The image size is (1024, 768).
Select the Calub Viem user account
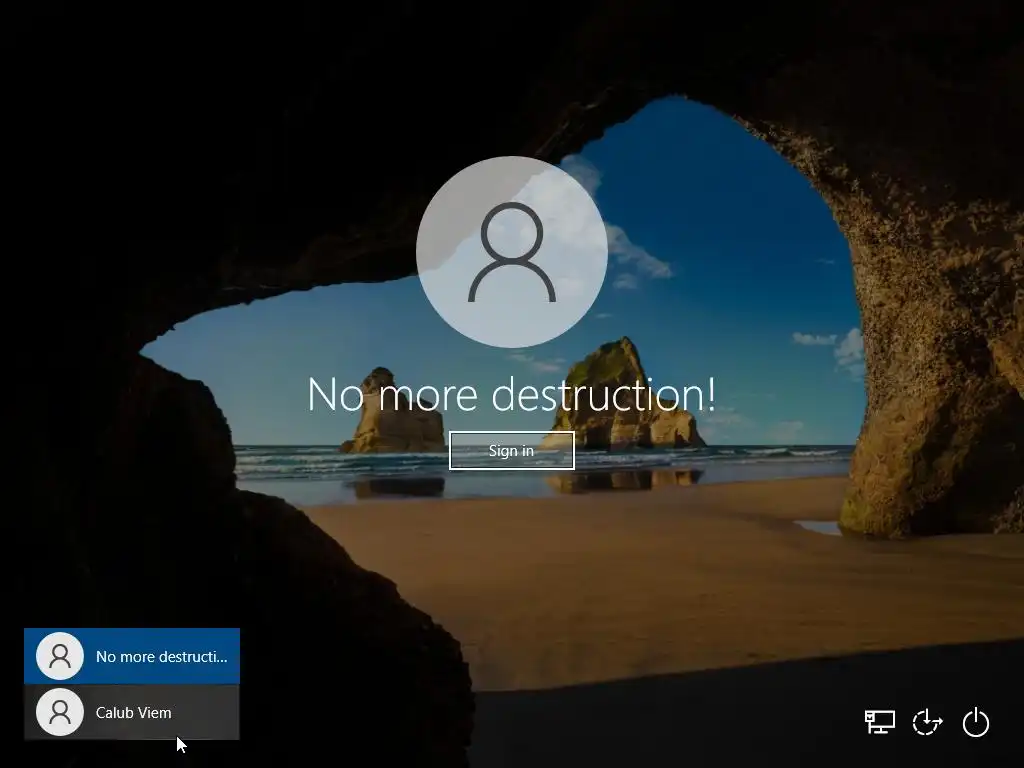132,712
